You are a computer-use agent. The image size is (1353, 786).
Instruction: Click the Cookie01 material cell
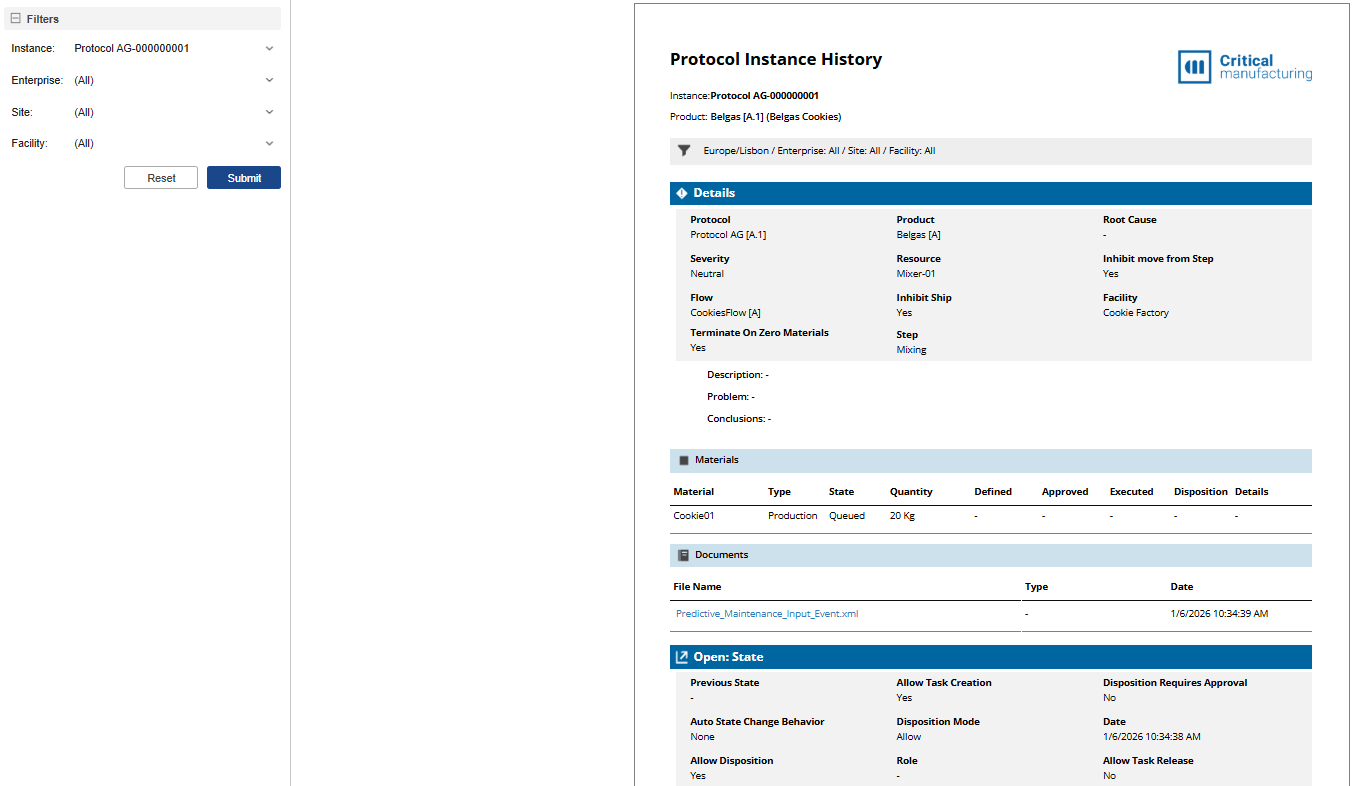(694, 516)
